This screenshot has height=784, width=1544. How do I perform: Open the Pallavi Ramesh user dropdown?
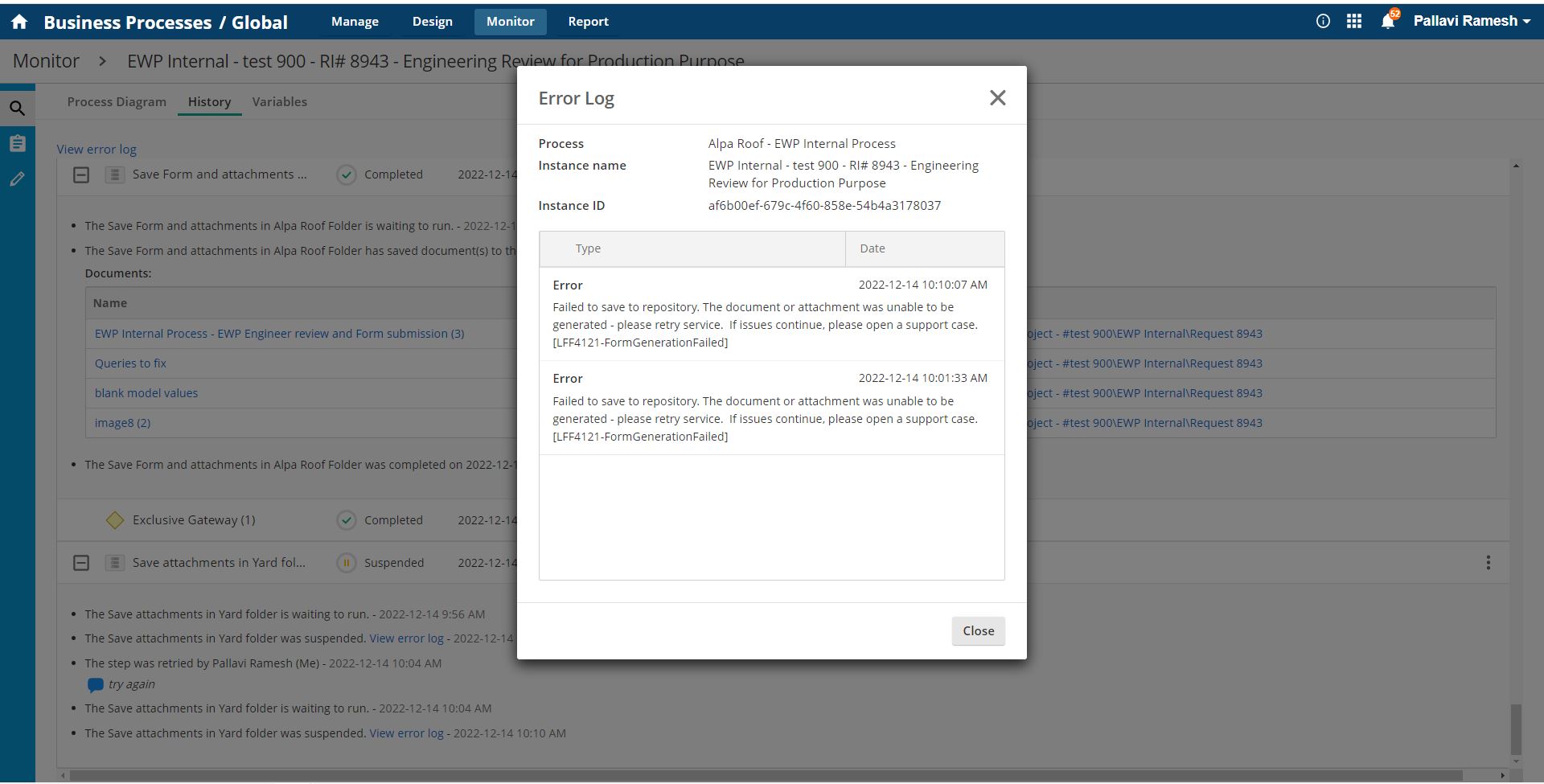pyautogui.click(x=1472, y=22)
